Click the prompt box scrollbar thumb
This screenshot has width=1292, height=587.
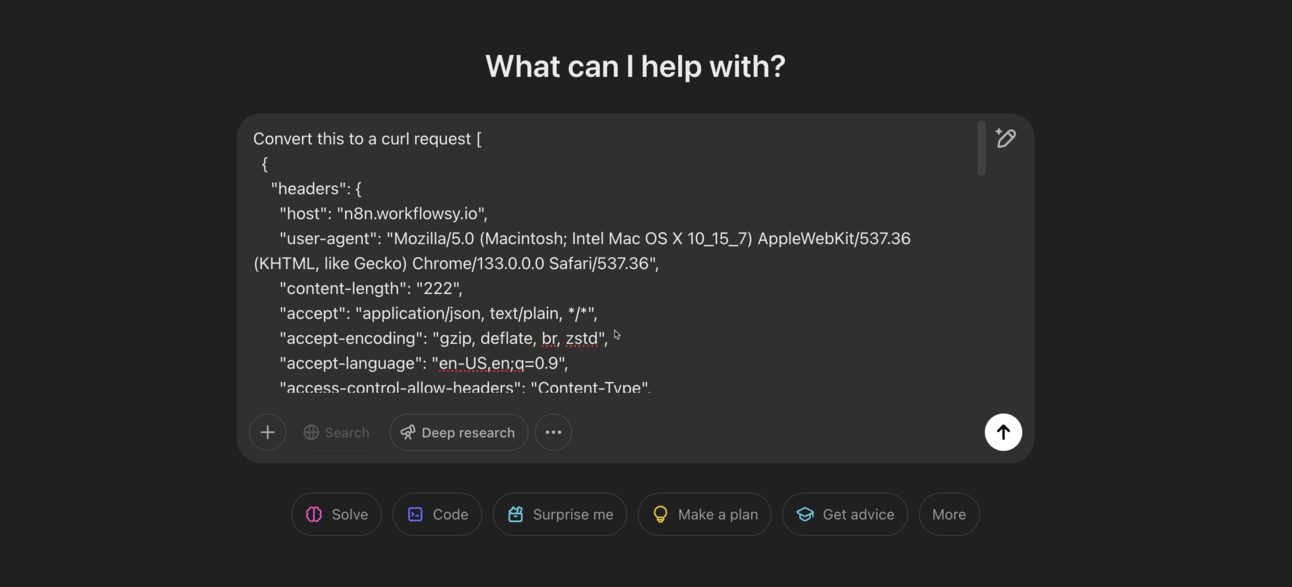tap(981, 150)
